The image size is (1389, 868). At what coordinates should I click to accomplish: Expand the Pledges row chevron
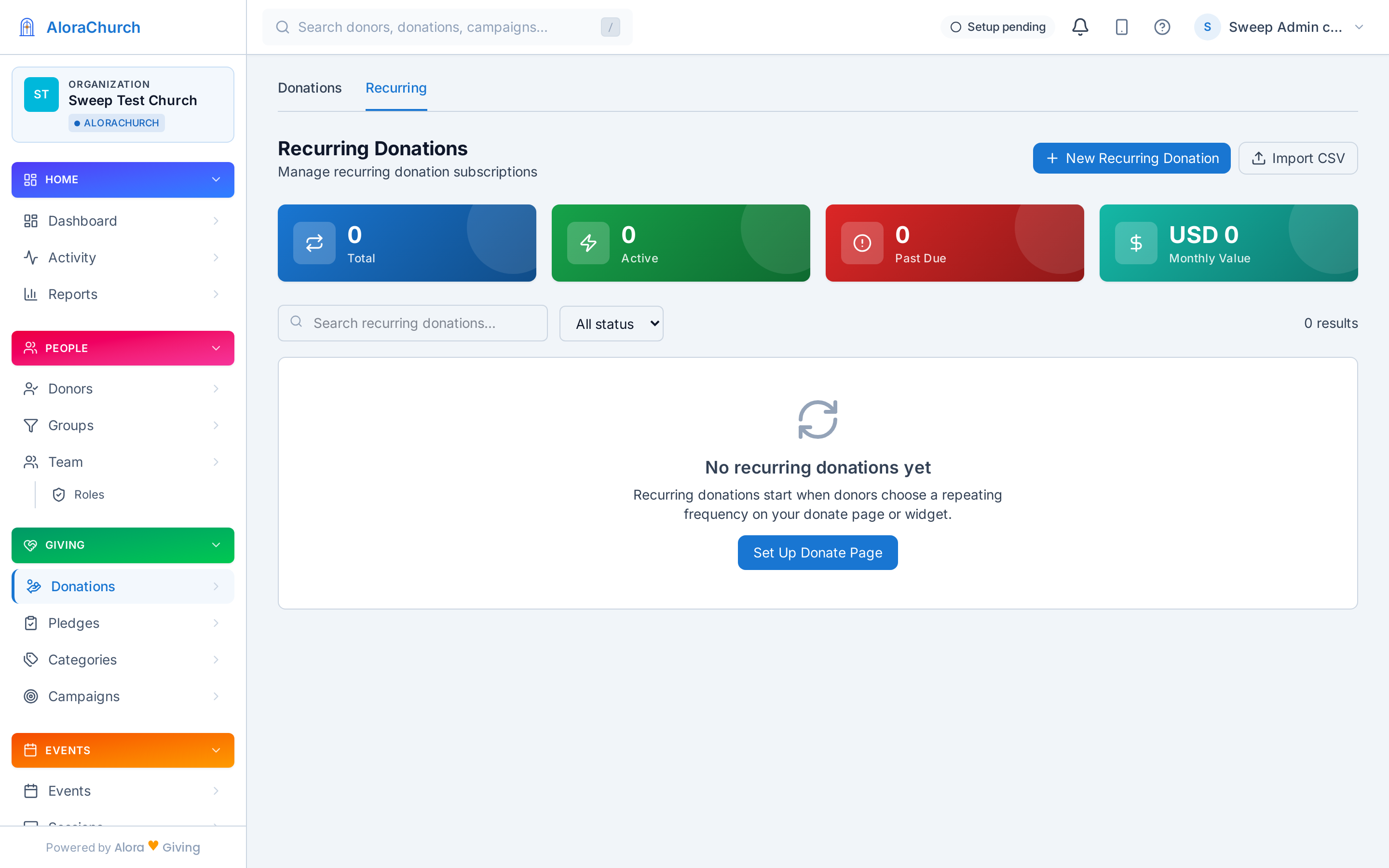tap(216, 623)
